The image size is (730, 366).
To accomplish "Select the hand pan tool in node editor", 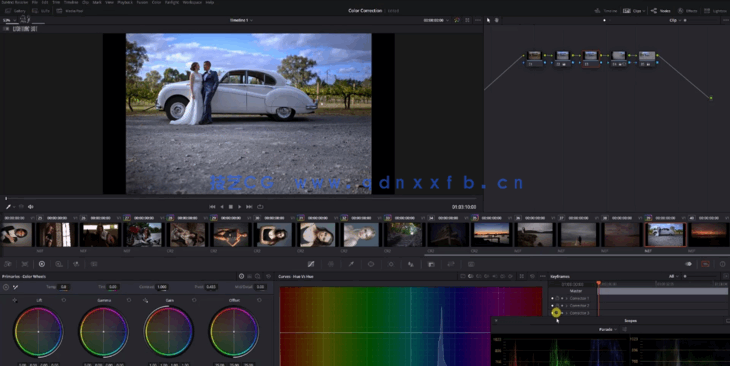I will pyautogui.click(x=496, y=20).
